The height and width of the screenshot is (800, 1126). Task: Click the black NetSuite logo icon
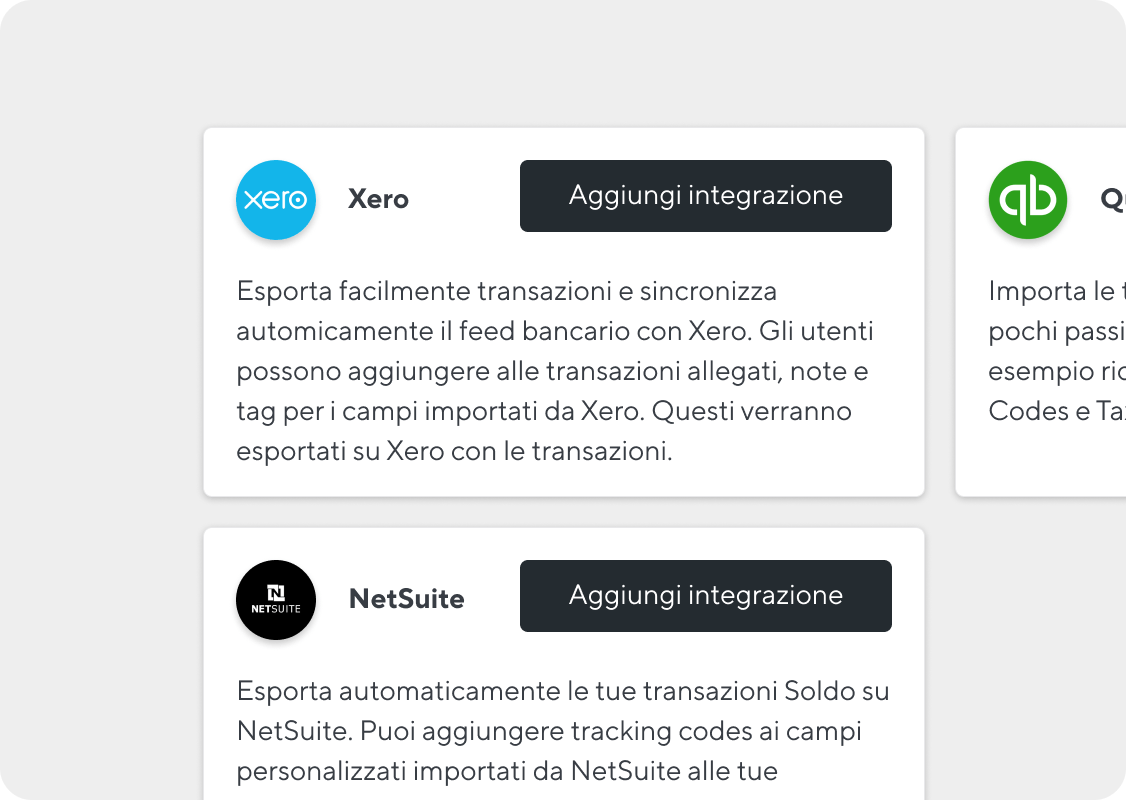pyautogui.click(x=276, y=600)
